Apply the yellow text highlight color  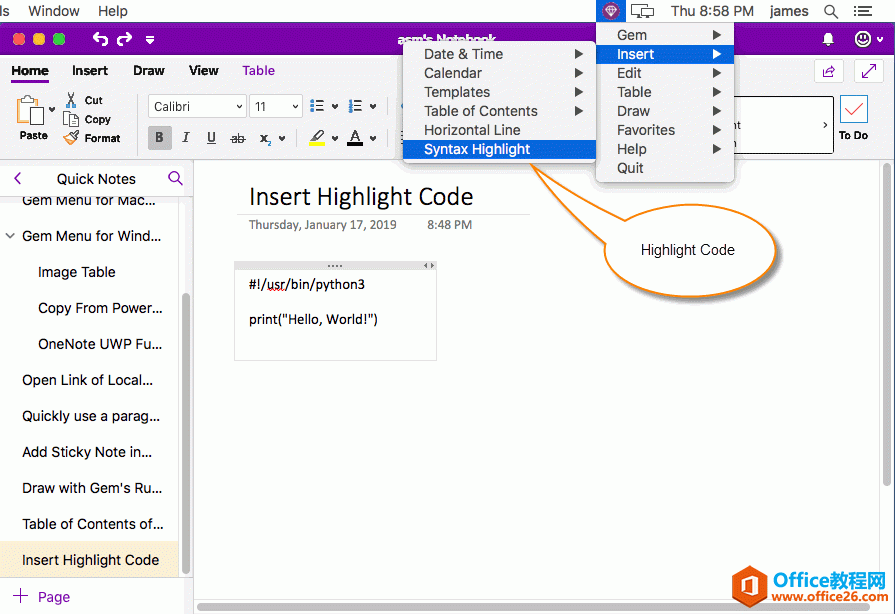click(317, 138)
